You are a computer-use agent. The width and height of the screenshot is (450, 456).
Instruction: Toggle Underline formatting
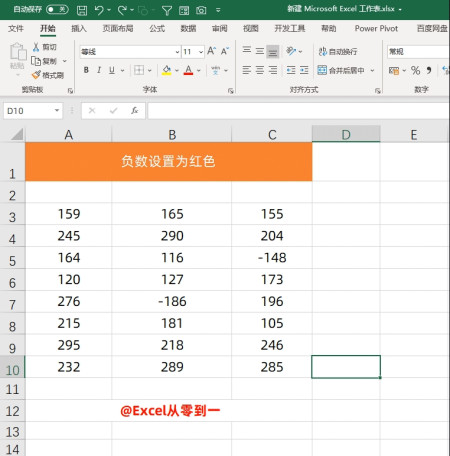click(112, 70)
